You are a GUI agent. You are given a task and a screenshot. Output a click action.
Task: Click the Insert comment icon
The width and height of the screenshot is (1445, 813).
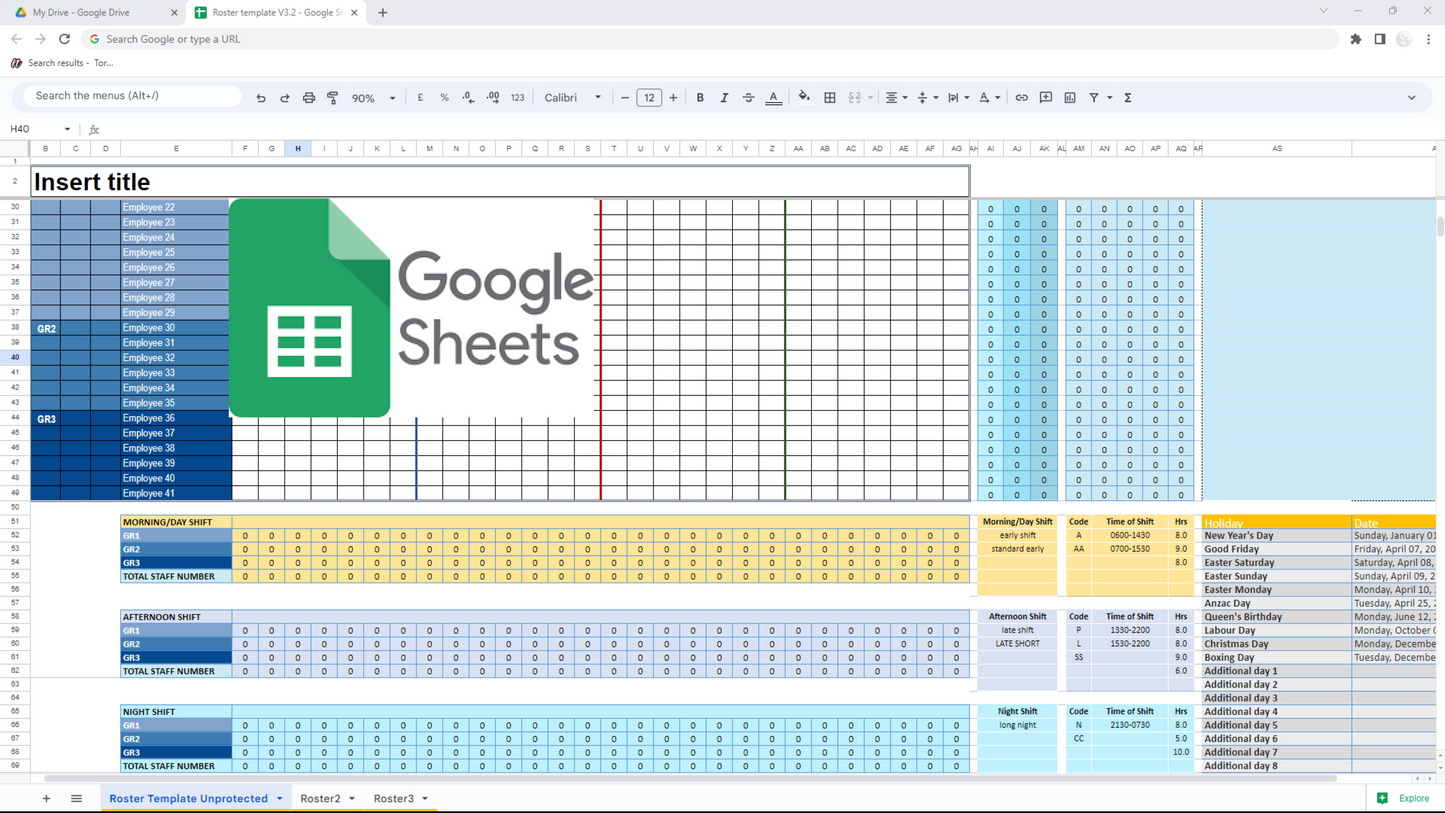click(1046, 98)
